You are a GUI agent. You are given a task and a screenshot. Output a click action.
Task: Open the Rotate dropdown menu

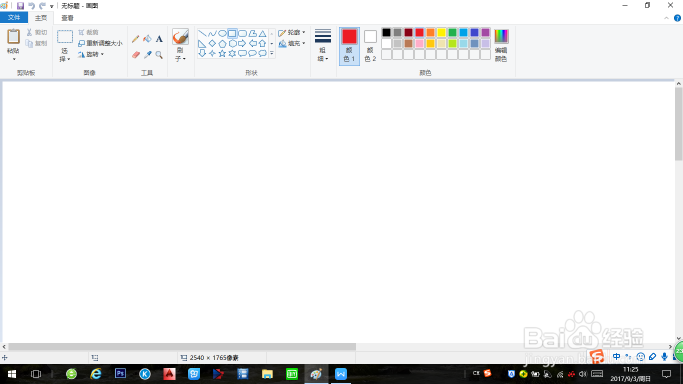coord(91,54)
